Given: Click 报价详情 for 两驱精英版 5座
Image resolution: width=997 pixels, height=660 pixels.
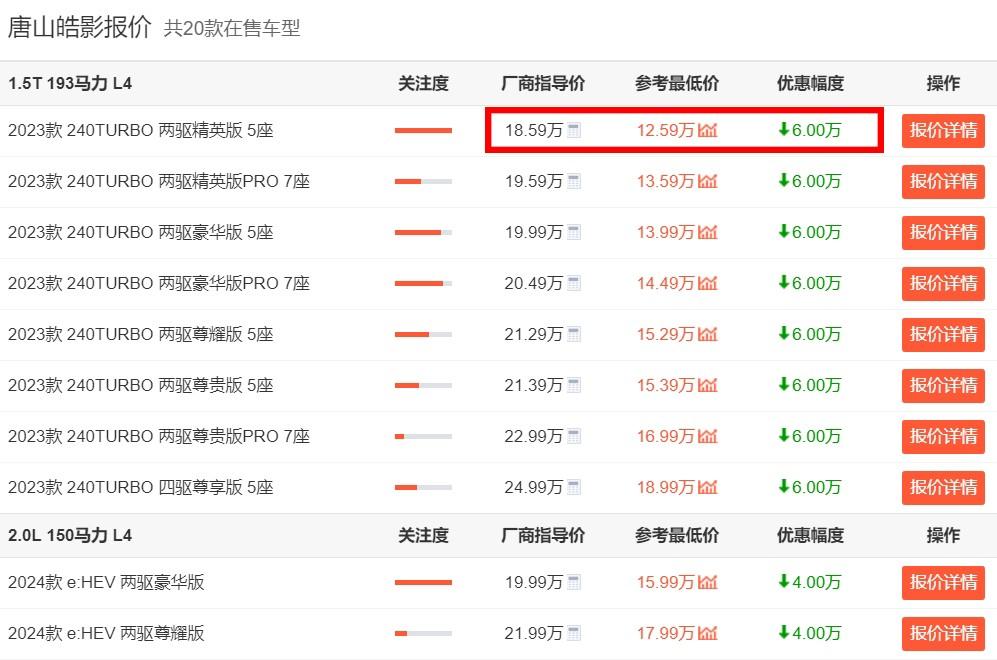Looking at the screenshot, I should point(943,130).
